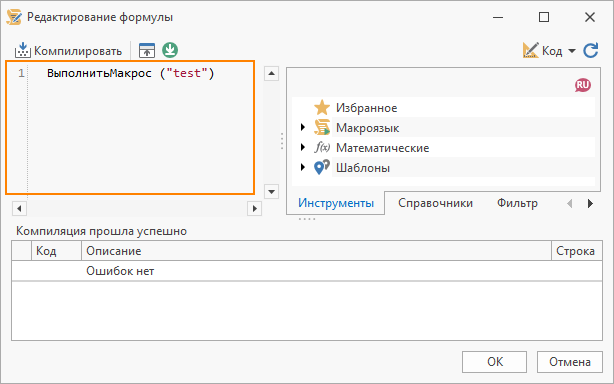Screen dimensions: 614x384
Task: Click the Компилировать compile button
Action: pyautogui.click(x=68, y=50)
